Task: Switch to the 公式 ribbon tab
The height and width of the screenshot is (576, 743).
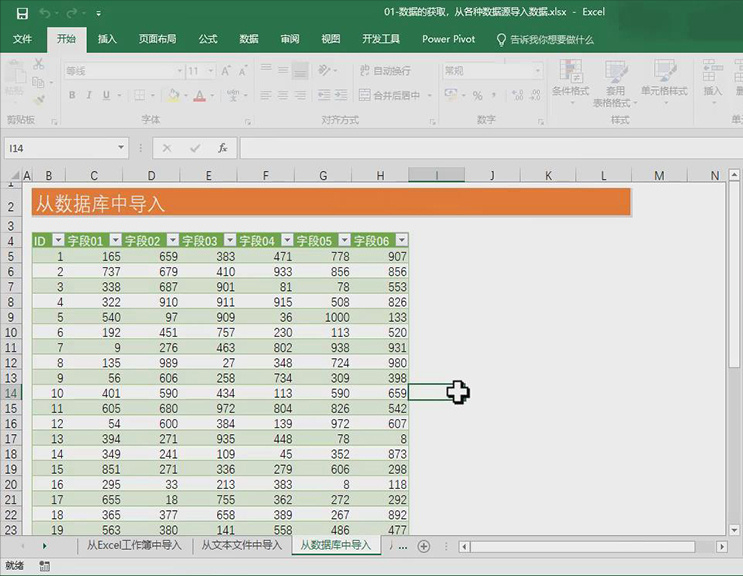Action: [x=208, y=39]
